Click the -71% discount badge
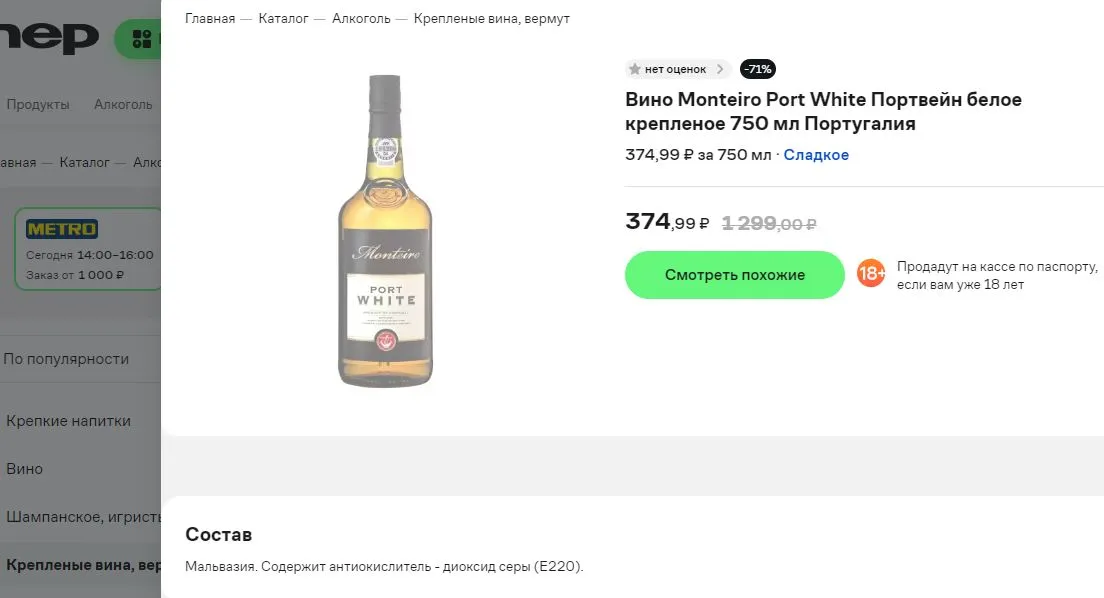The image size is (1104, 598). coord(758,69)
